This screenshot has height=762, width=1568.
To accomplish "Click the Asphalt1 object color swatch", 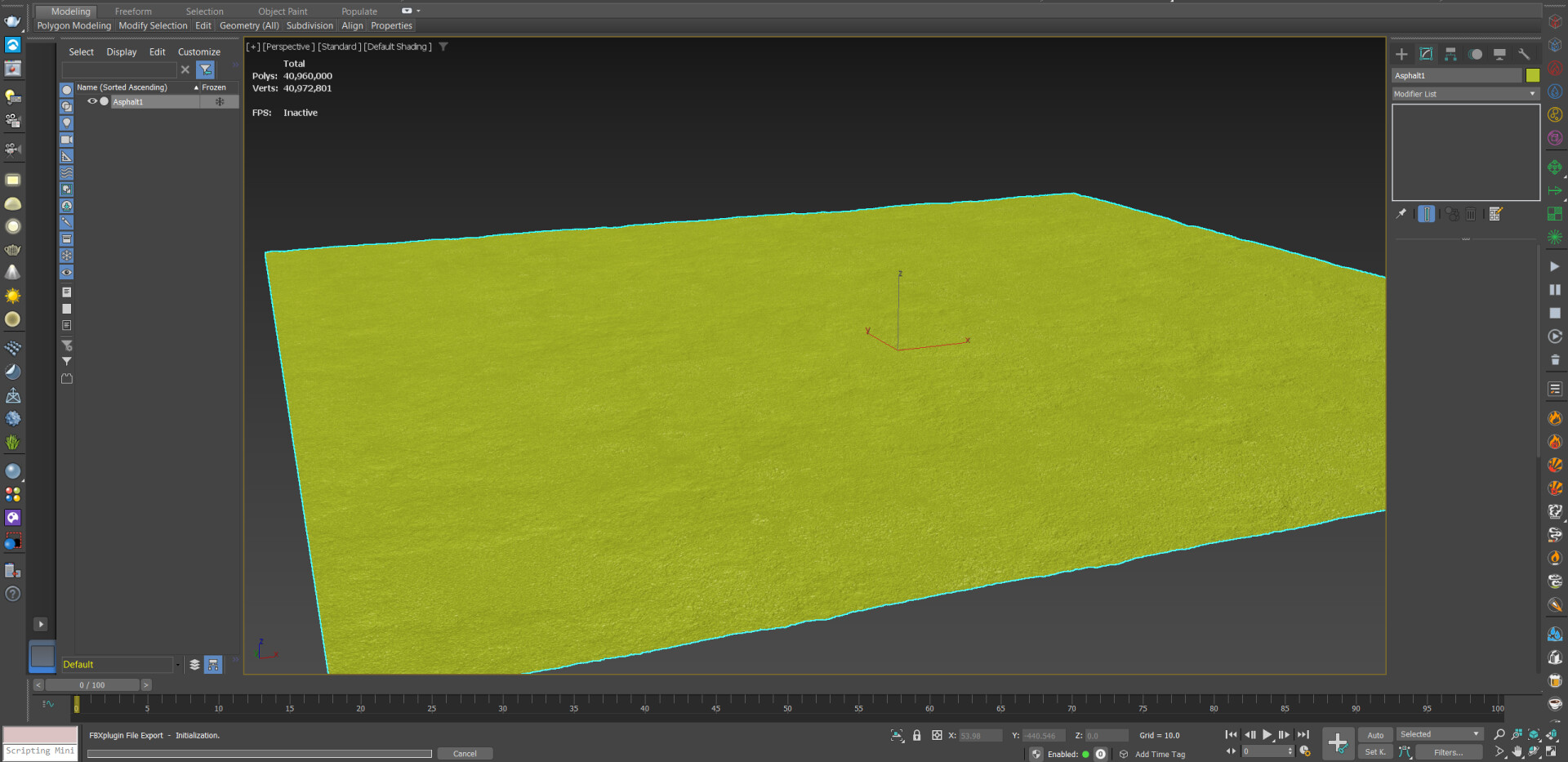I will click(1534, 75).
